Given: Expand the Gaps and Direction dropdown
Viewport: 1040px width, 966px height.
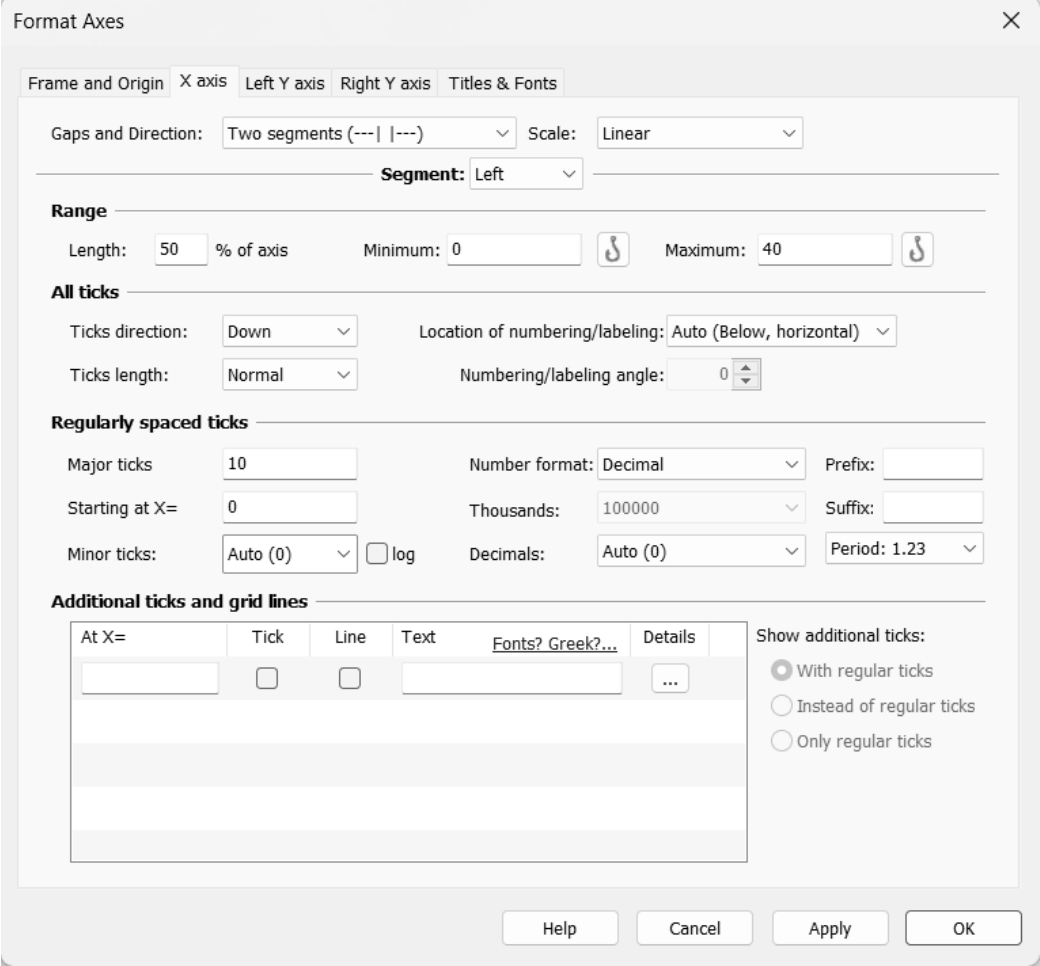Looking at the screenshot, I should [368, 133].
